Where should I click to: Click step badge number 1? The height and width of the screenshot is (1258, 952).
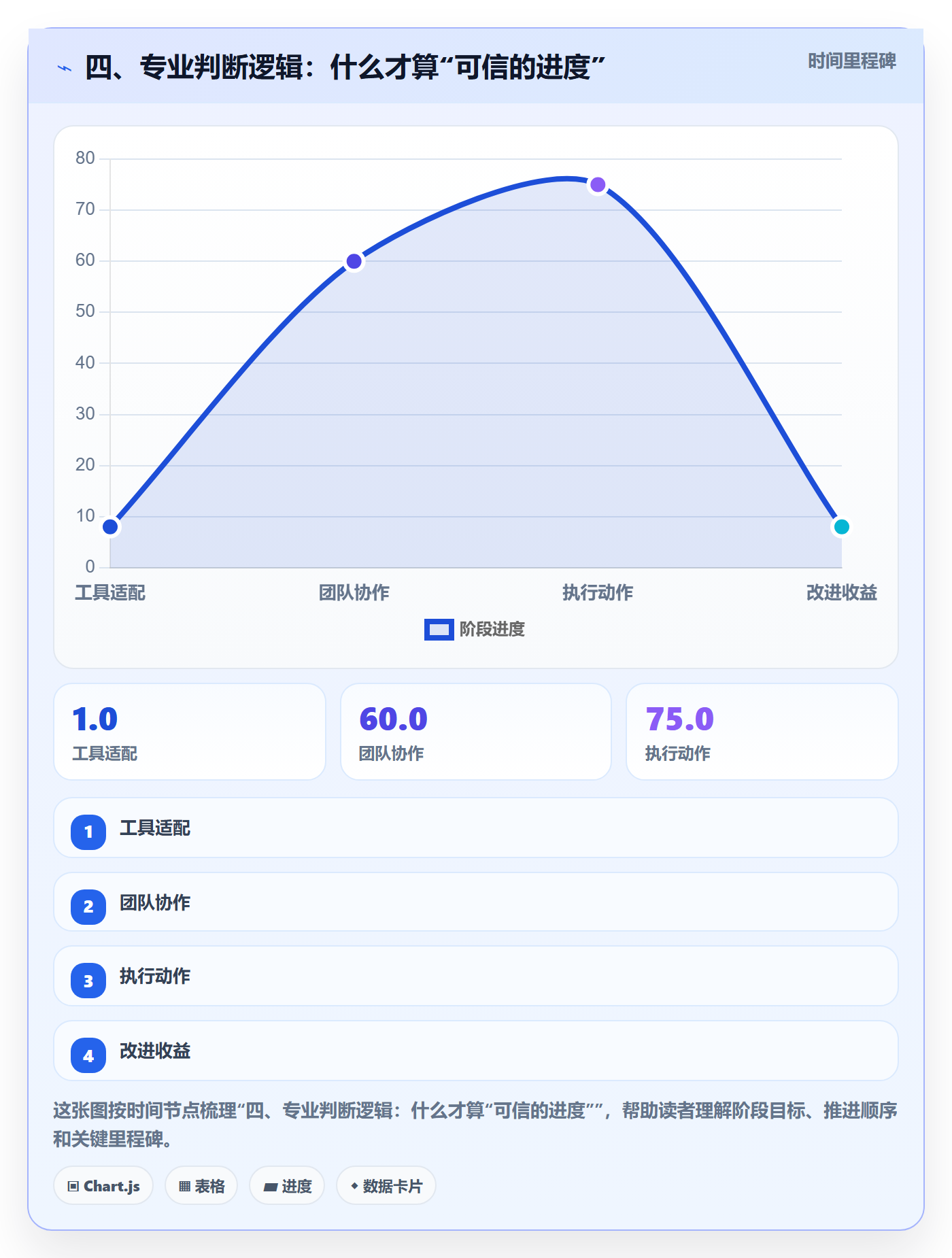click(88, 832)
